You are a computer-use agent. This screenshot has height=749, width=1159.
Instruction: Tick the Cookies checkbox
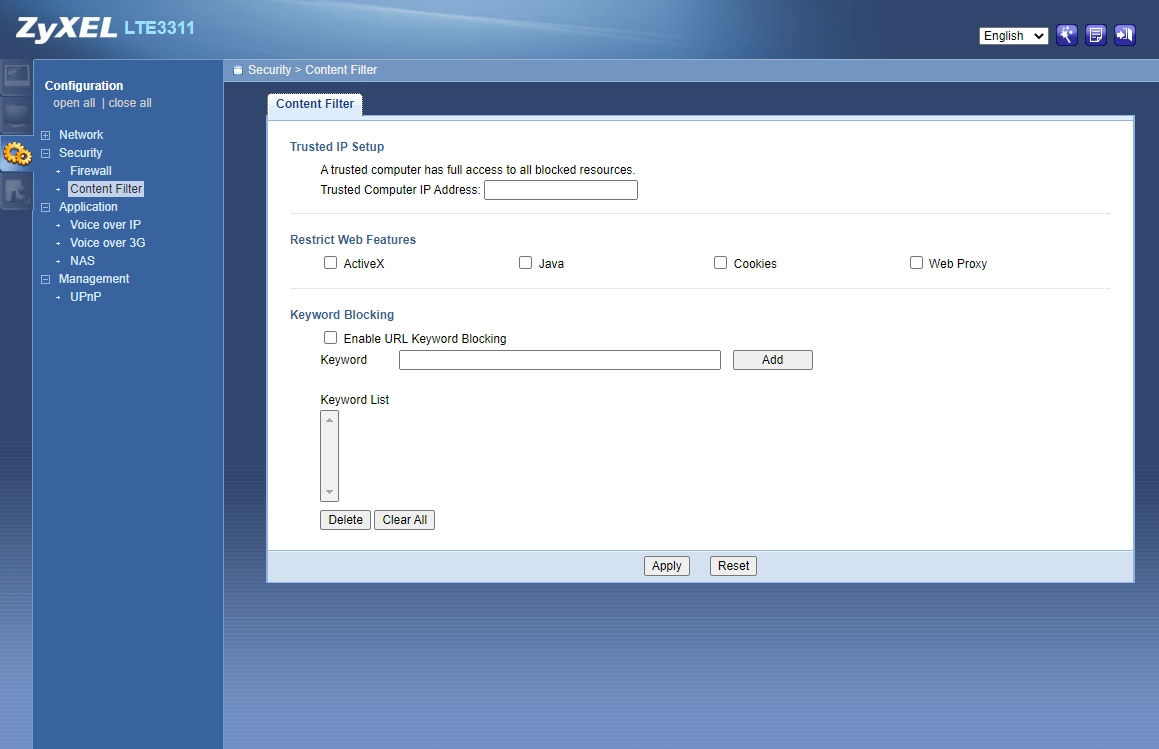click(x=720, y=263)
